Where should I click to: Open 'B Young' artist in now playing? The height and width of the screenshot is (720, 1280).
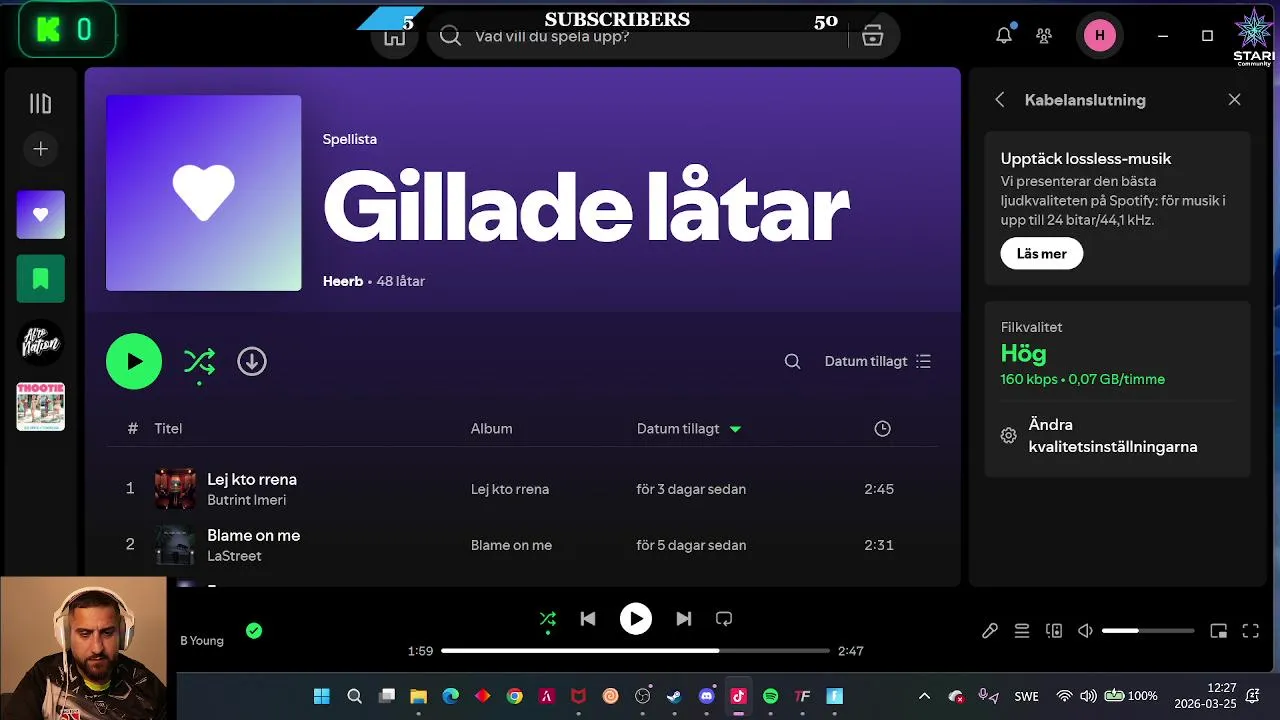202,641
